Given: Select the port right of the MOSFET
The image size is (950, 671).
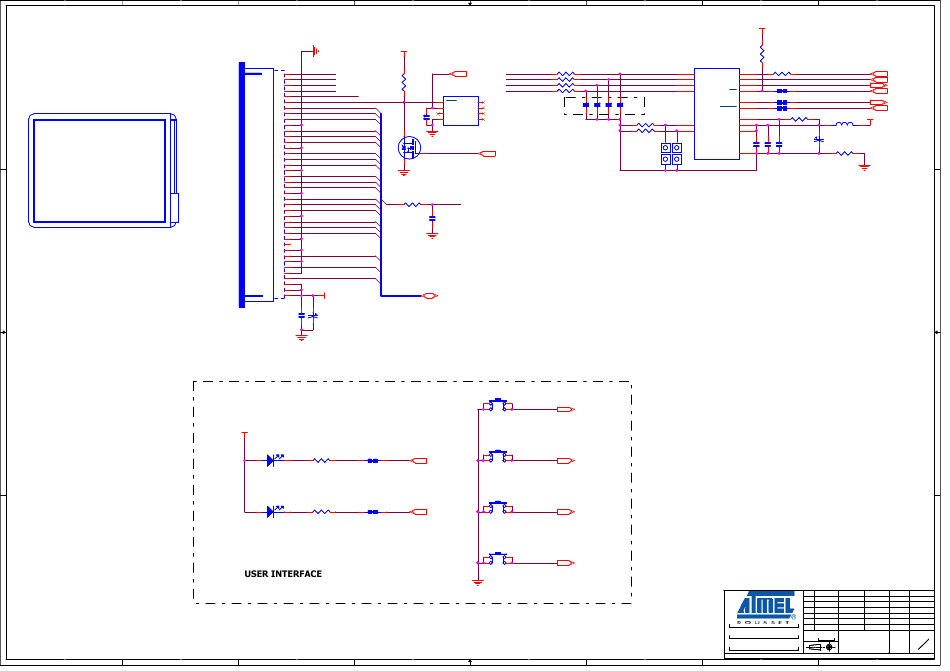Looking at the screenshot, I should click(488, 154).
